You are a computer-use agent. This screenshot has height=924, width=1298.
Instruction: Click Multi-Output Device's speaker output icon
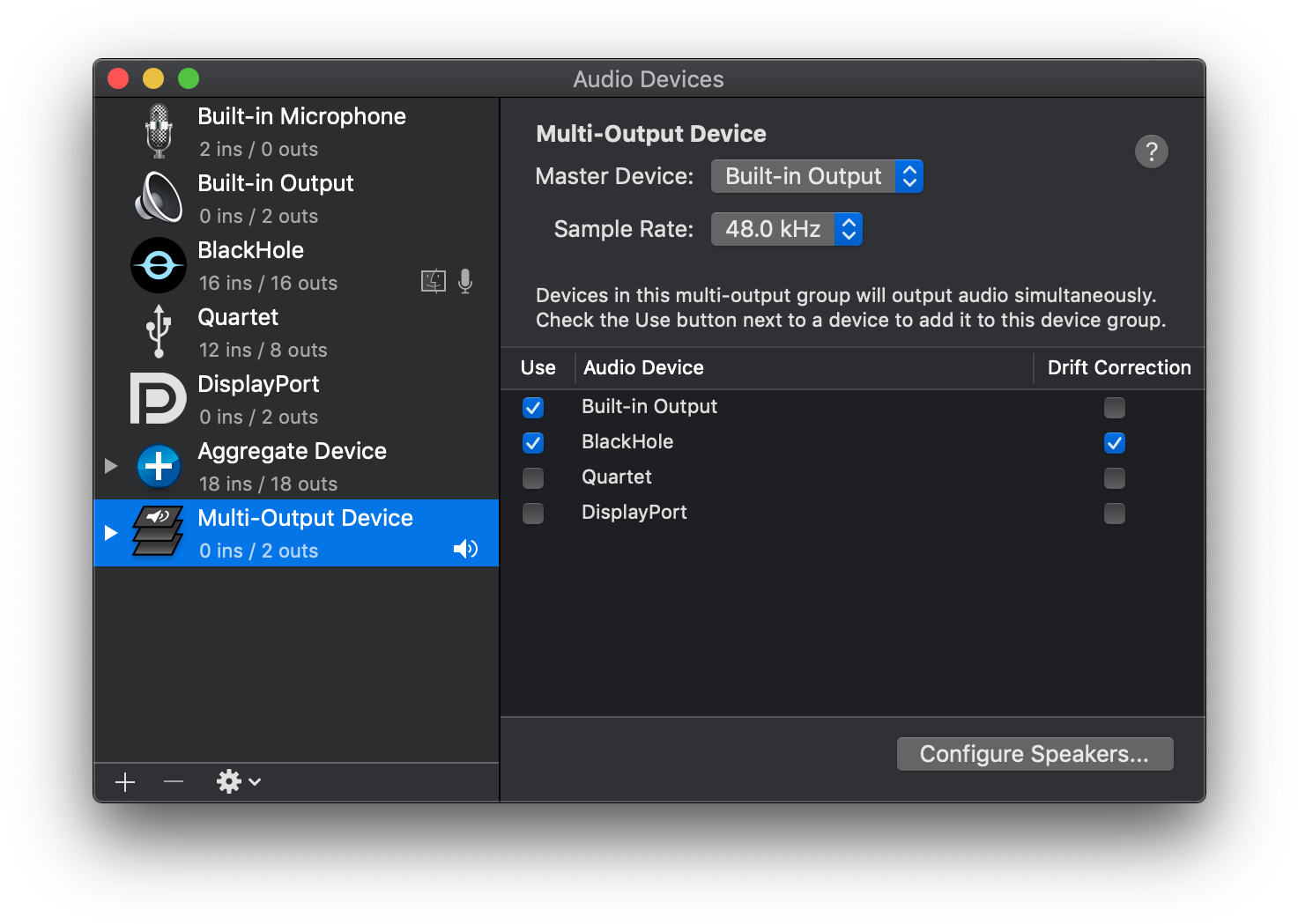pos(465,549)
